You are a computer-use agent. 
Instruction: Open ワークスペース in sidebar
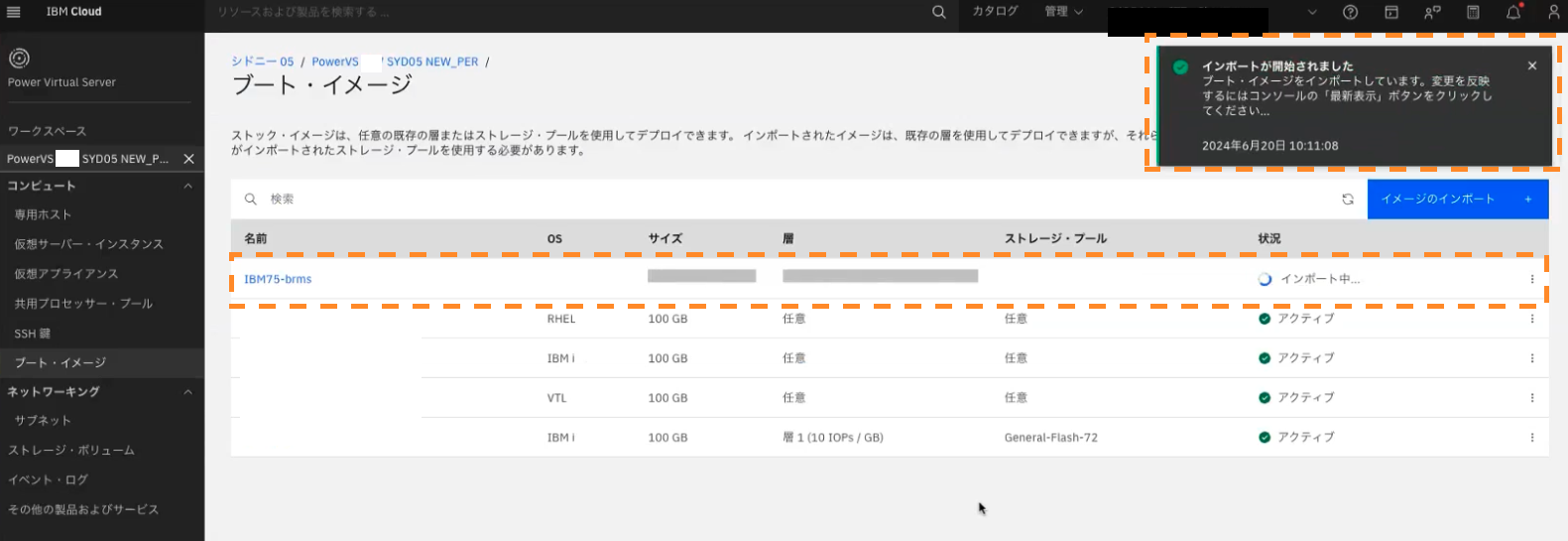coord(47,131)
